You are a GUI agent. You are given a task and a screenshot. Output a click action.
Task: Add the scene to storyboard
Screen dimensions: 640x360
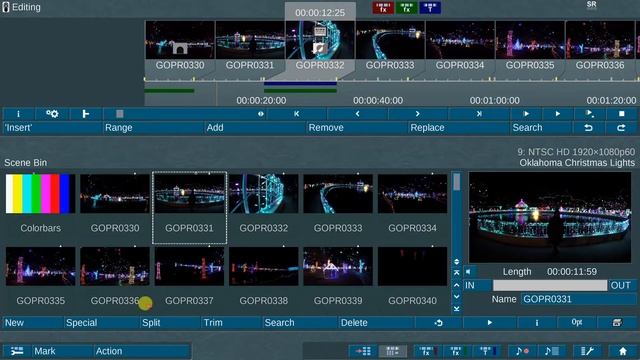tap(255, 128)
